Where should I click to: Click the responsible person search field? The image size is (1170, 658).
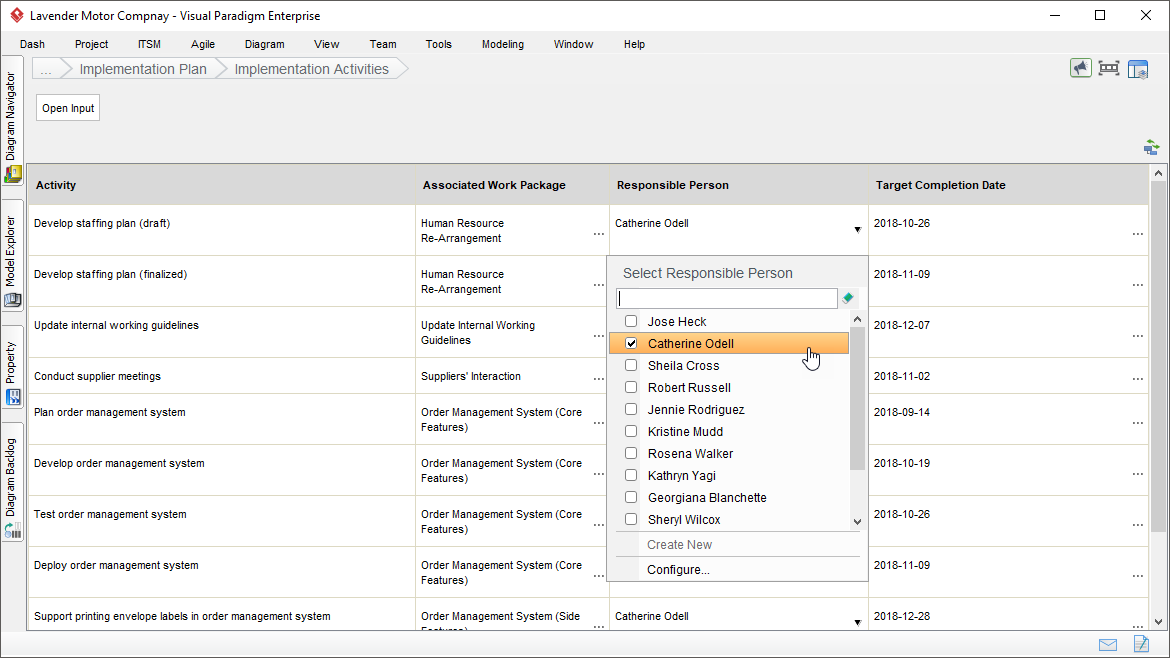pos(727,298)
